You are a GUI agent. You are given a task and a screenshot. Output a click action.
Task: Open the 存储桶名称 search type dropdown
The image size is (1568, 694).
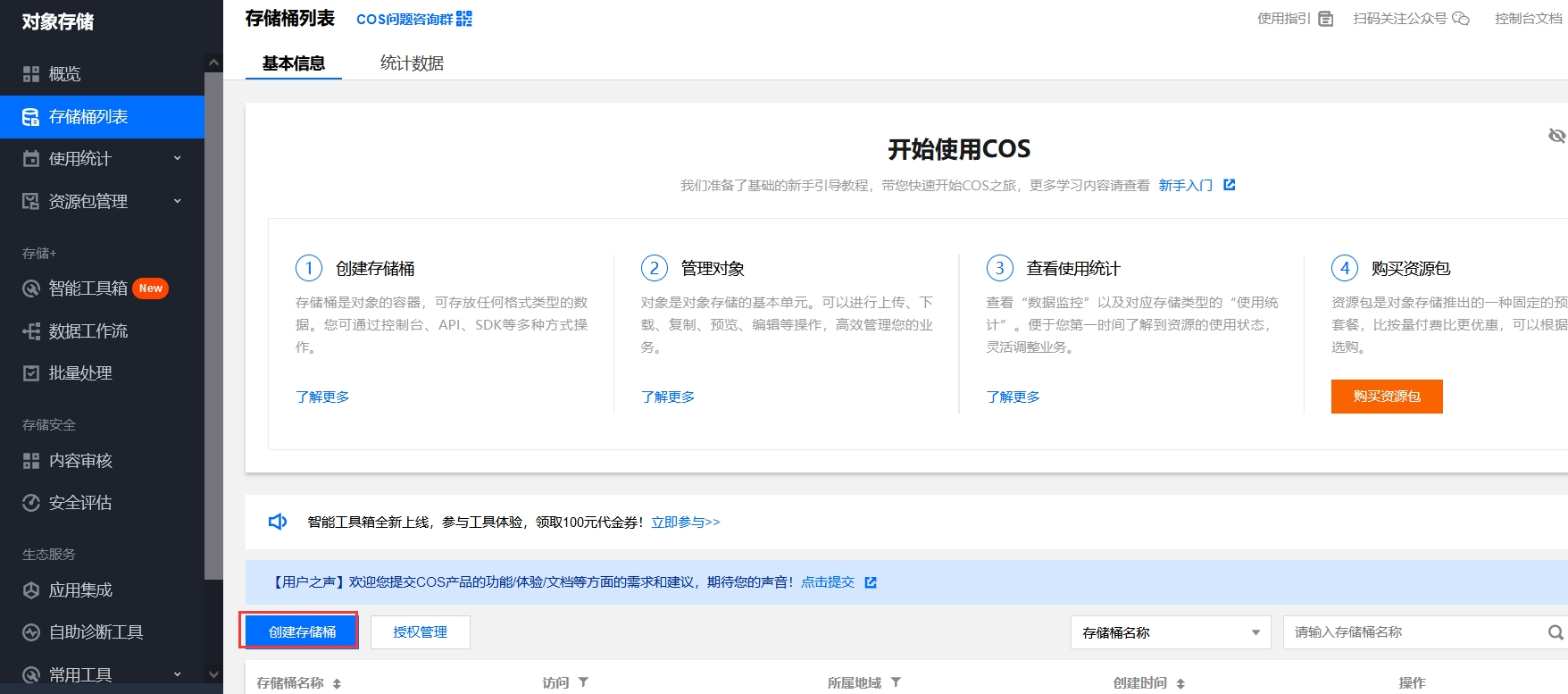pyautogui.click(x=1171, y=632)
